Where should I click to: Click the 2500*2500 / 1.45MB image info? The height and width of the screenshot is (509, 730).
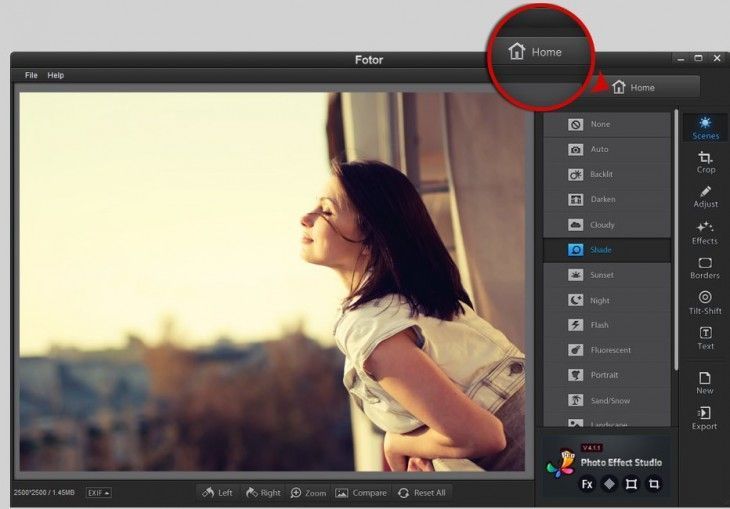click(x=44, y=493)
